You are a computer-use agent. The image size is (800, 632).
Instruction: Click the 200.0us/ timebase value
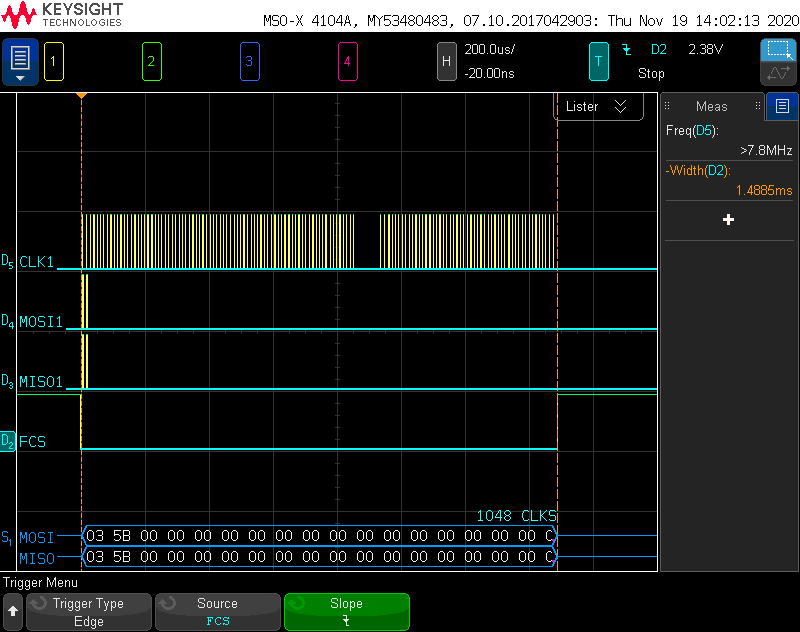[x=489, y=49]
